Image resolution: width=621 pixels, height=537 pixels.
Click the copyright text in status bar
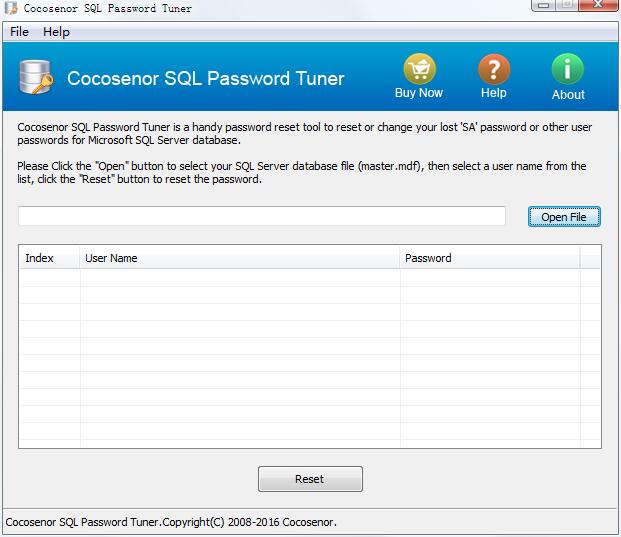coord(171,522)
